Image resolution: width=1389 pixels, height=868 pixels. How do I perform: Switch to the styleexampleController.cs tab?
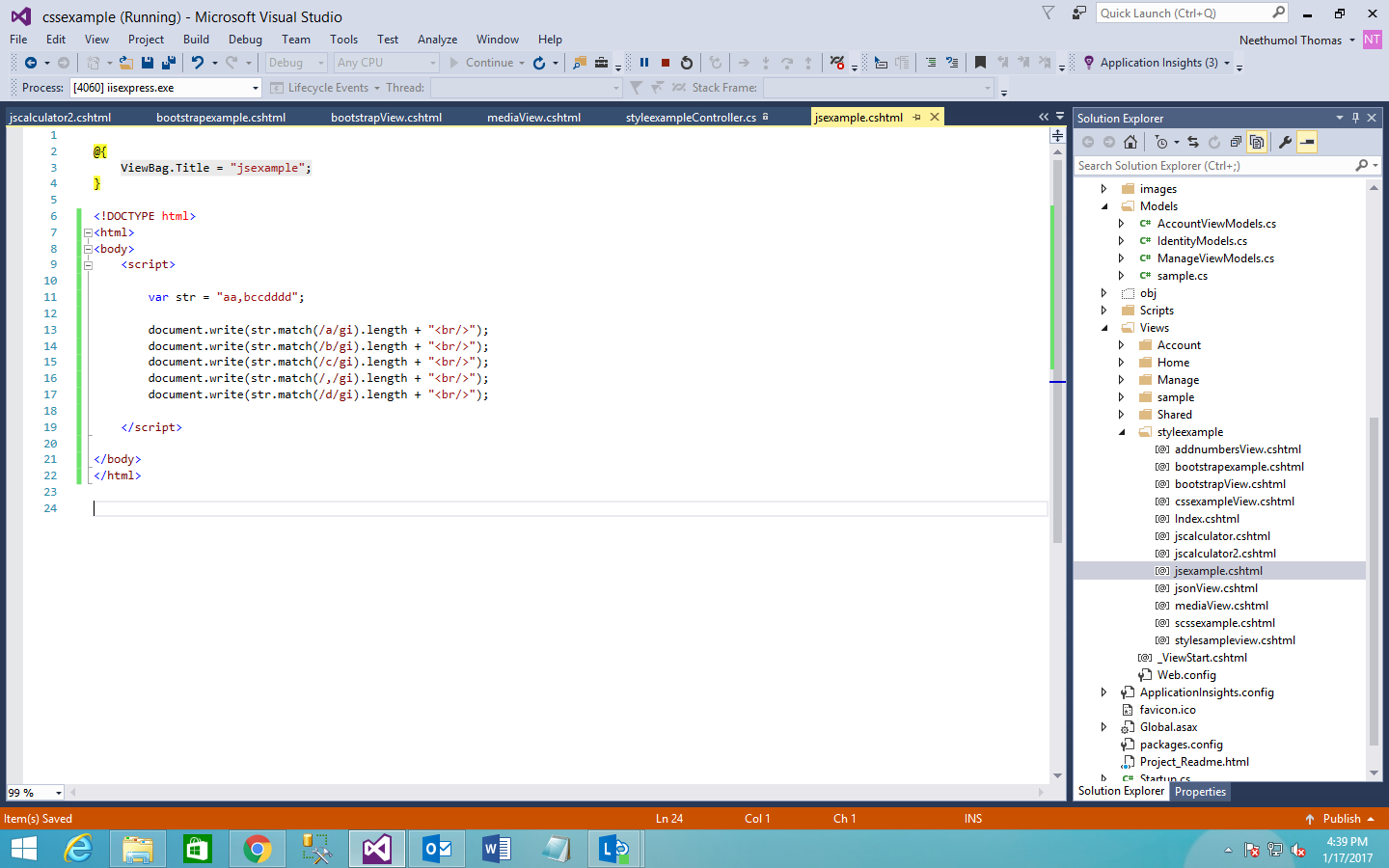click(x=691, y=118)
